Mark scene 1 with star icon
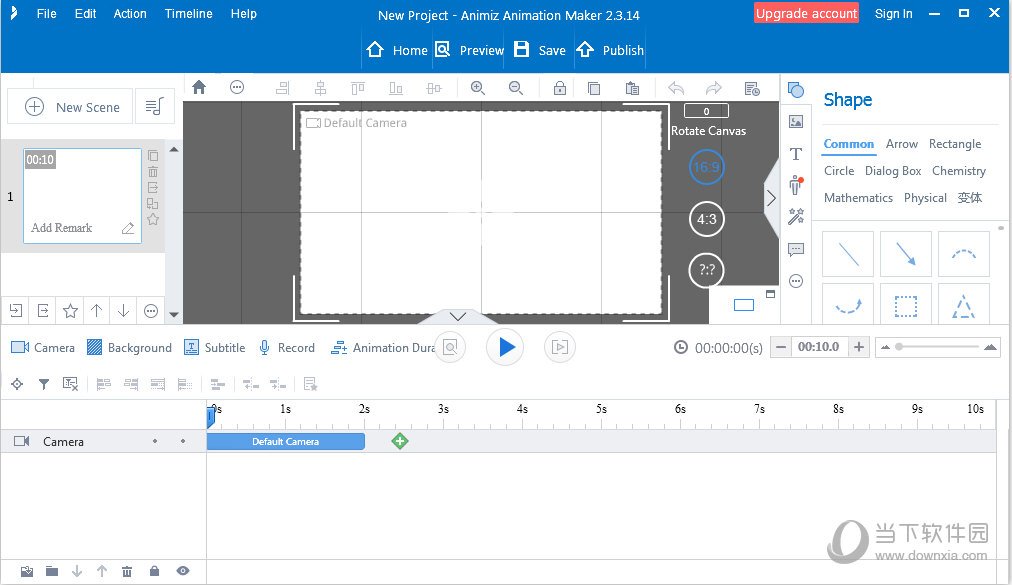The height and width of the screenshot is (585, 1012). 153,220
